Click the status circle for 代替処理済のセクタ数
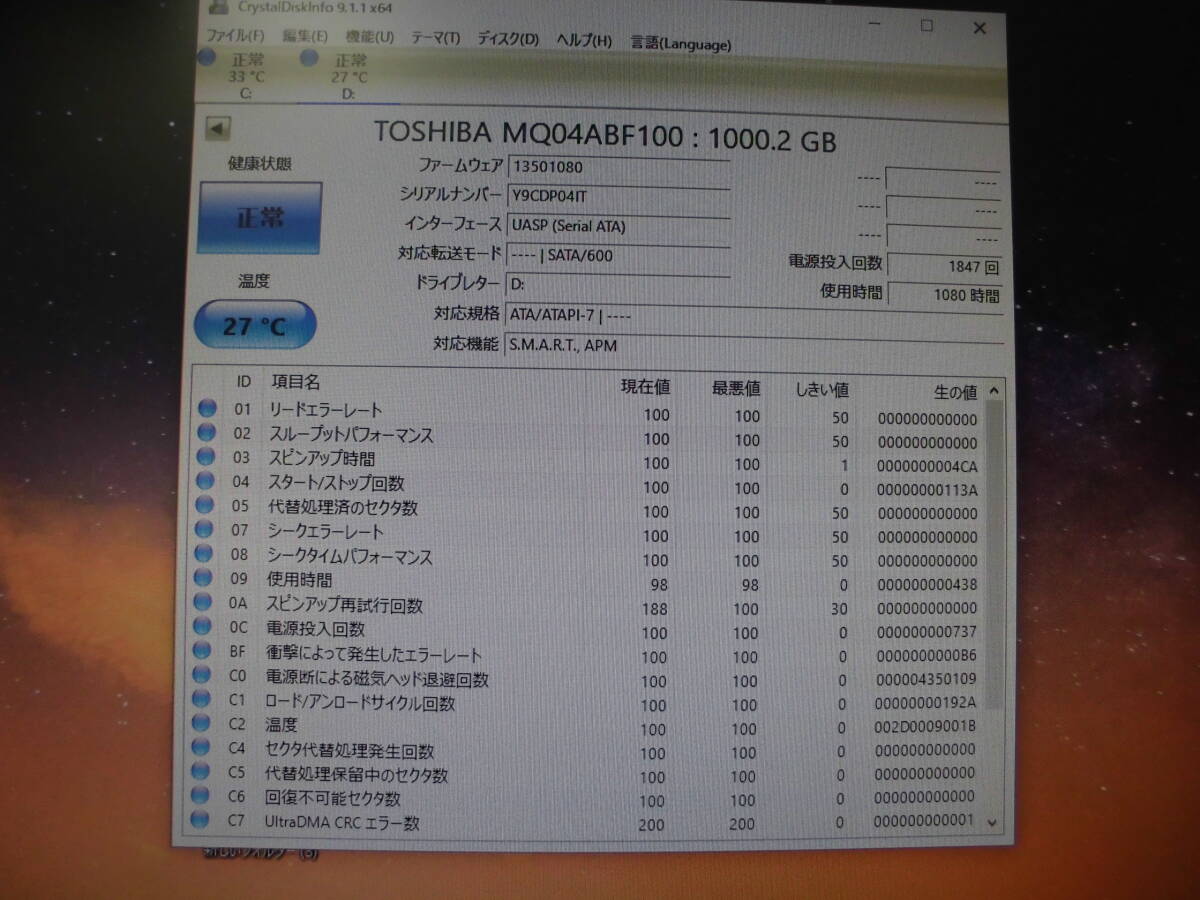1200x900 pixels. pos(206,504)
